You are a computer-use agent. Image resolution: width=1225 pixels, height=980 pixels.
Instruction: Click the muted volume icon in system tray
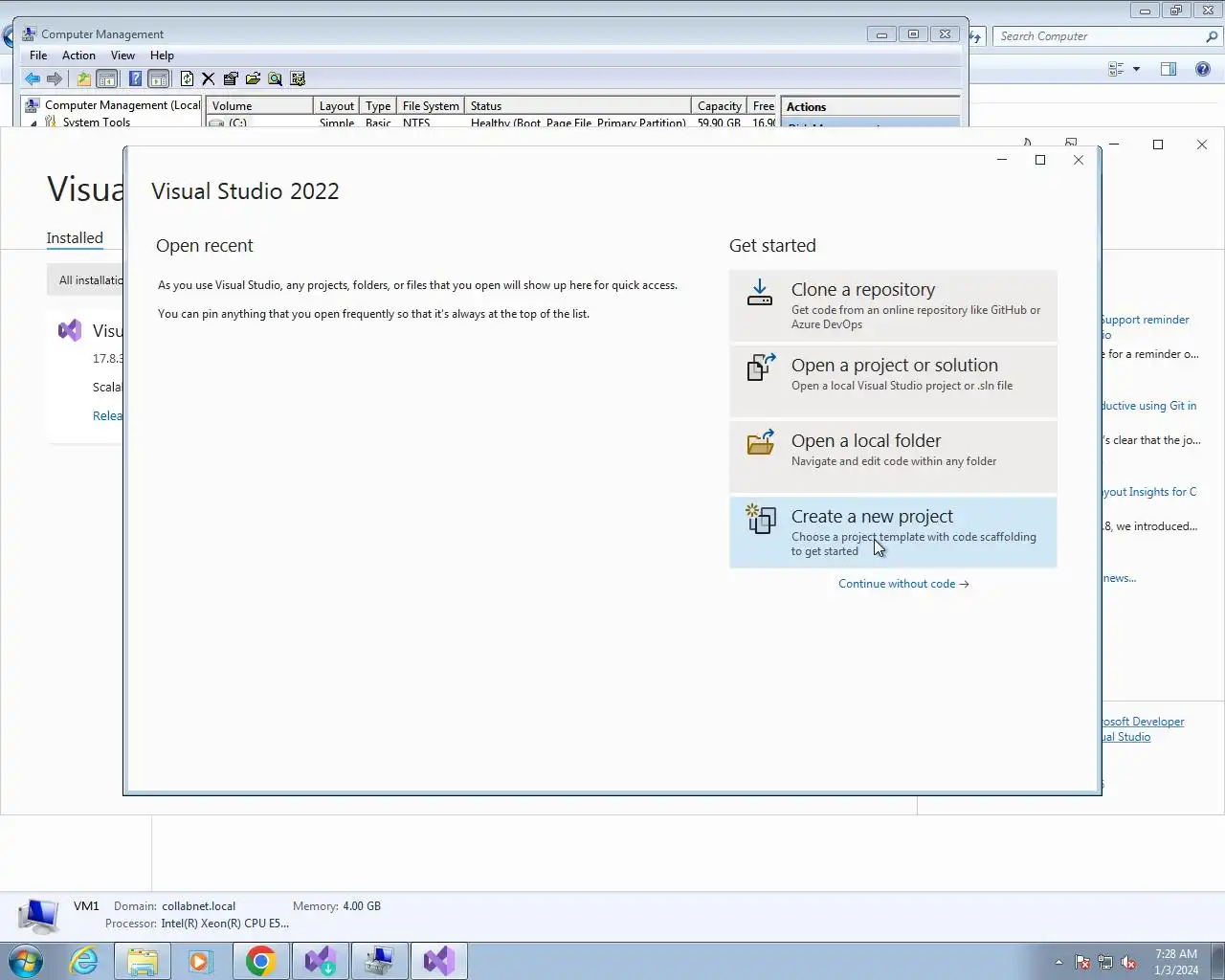(x=1128, y=962)
